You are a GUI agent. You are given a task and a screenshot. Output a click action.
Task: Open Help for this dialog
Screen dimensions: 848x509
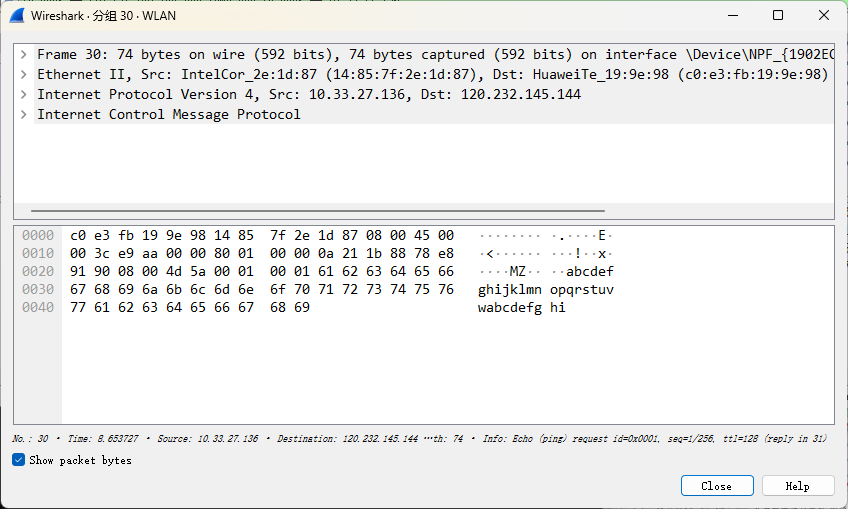[x=797, y=486]
